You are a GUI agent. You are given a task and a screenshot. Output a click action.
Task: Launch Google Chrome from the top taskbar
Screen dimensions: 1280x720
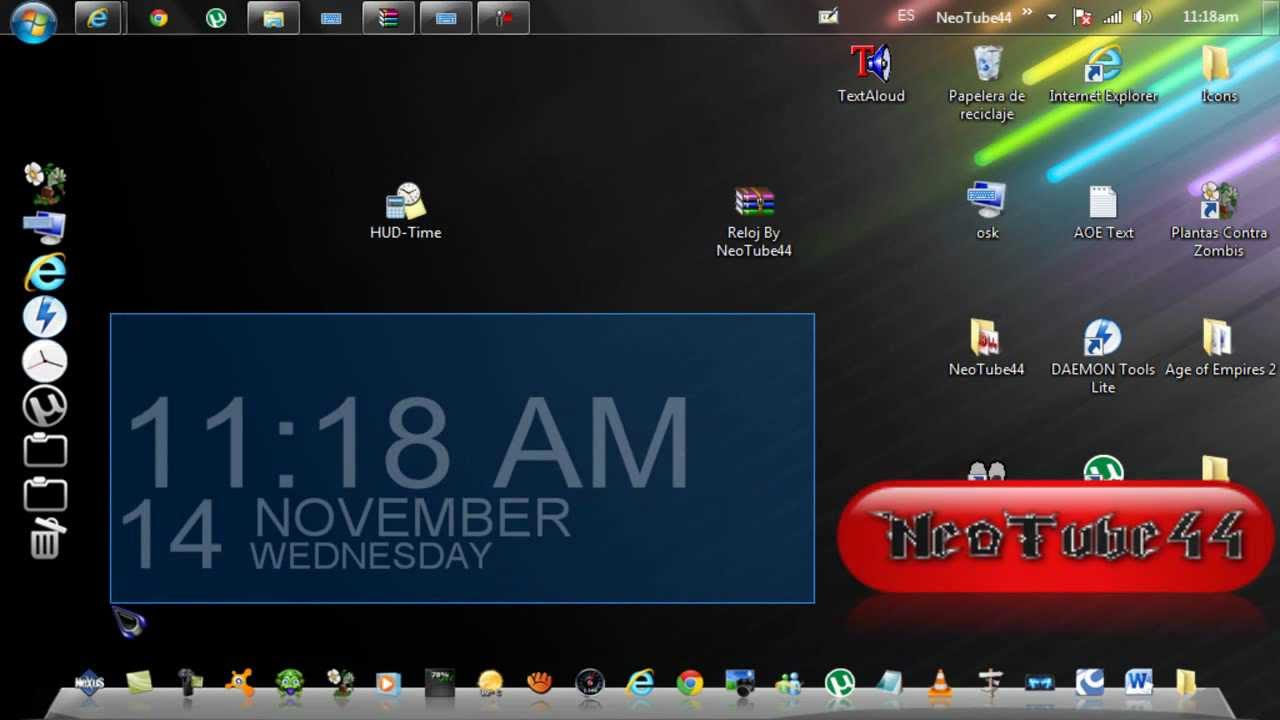[x=158, y=18]
